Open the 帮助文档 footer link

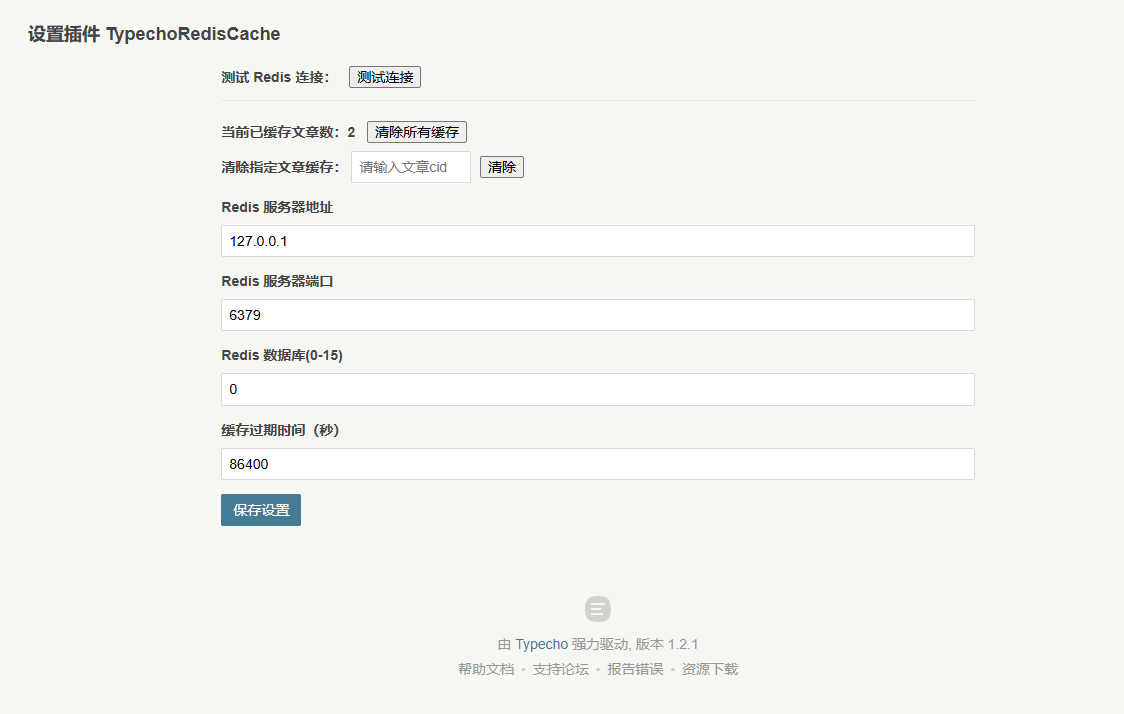(486, 669)
